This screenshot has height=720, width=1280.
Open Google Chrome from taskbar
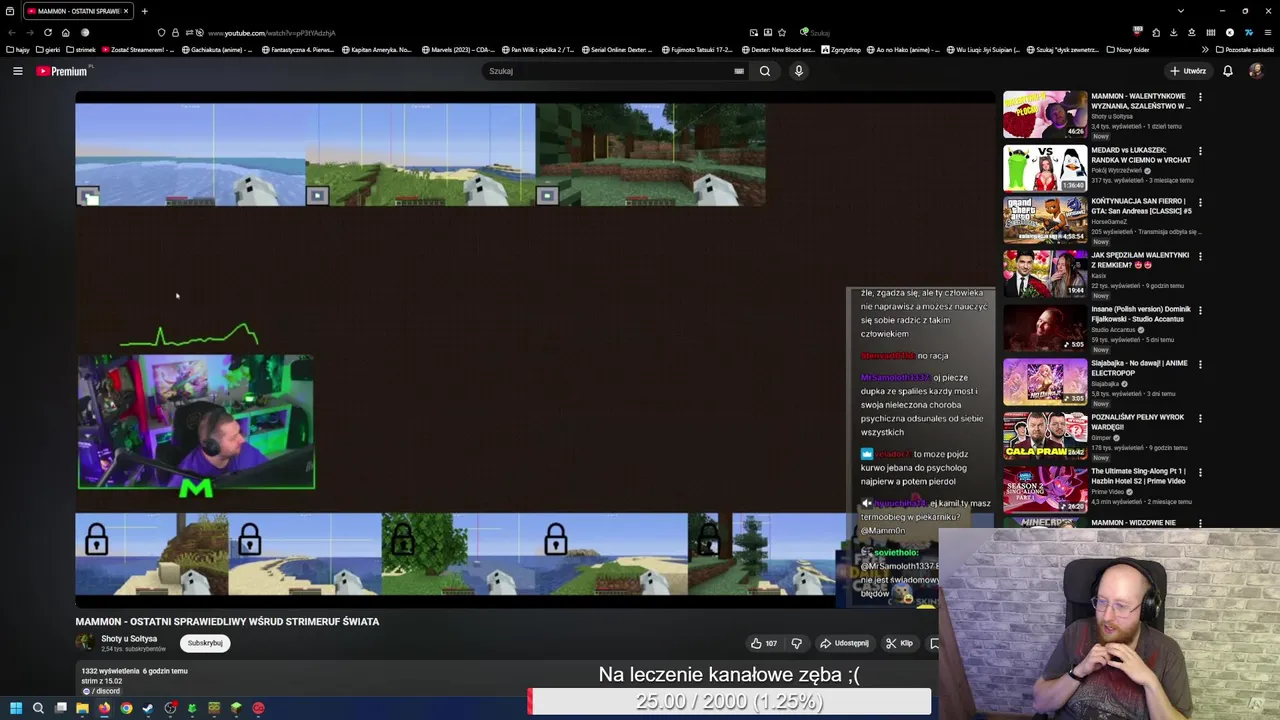pos(126,708)
